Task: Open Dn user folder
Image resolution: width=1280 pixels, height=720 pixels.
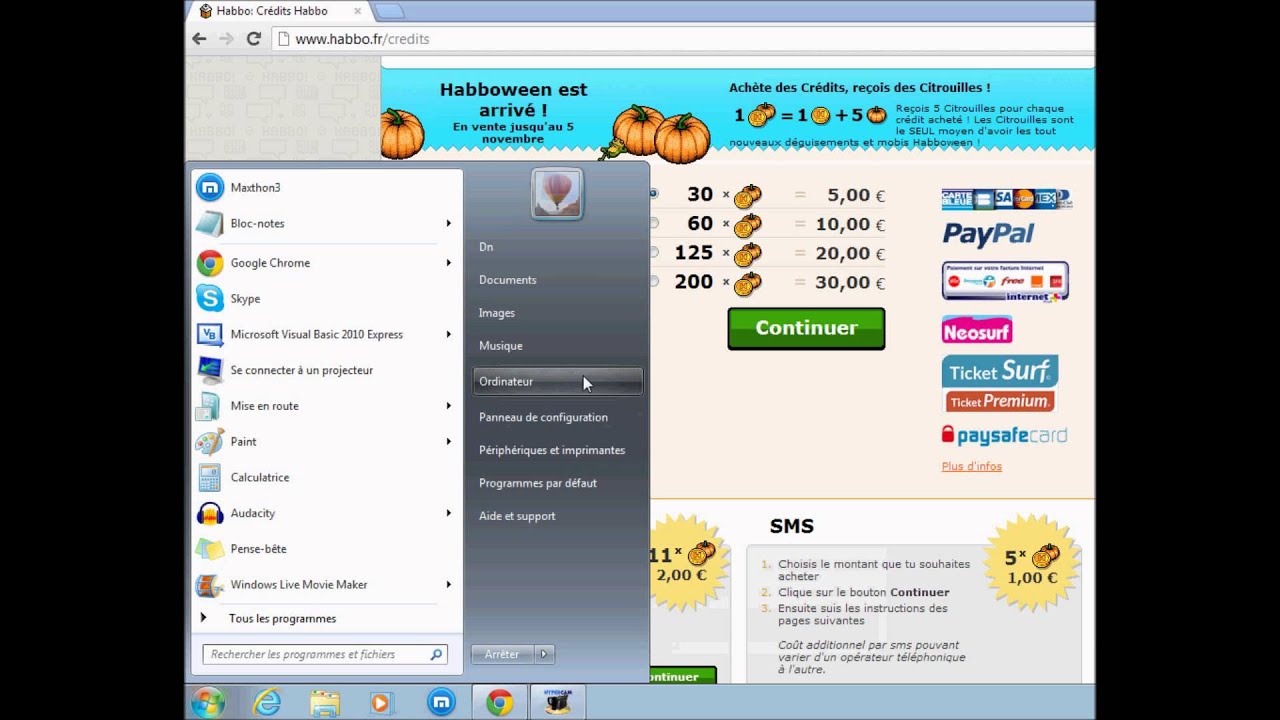Action: [x=557, y=246]
